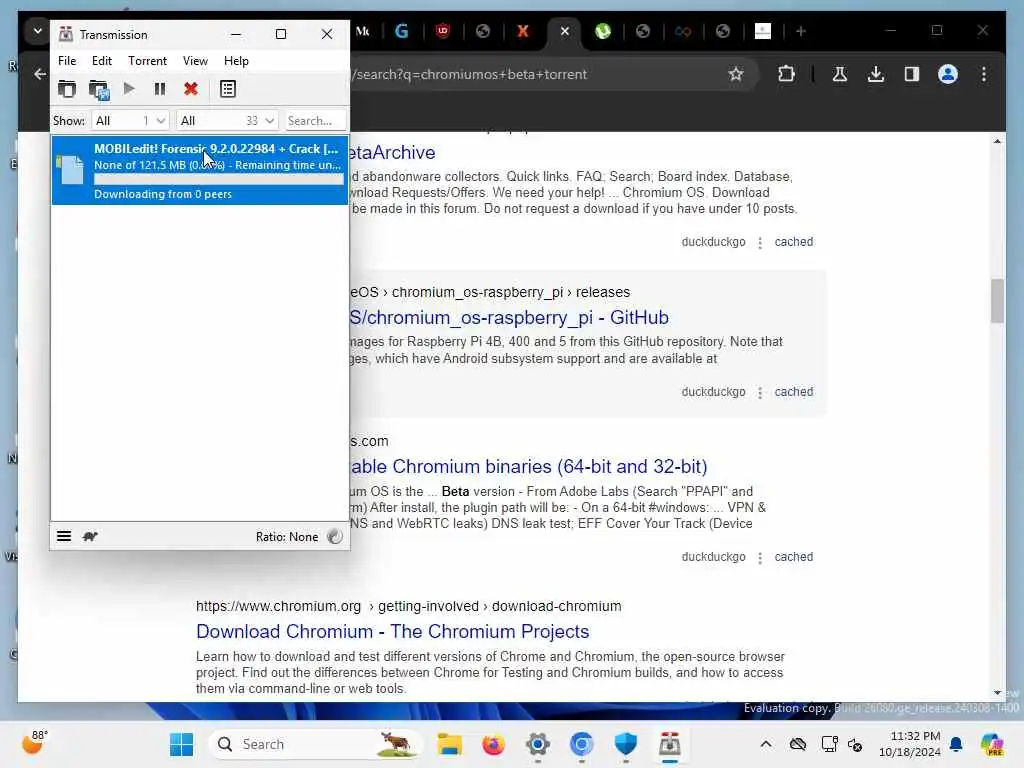Open the Chromium browser taskbar icon
This screenshot has height=768, width=1024.
point(581,744)
